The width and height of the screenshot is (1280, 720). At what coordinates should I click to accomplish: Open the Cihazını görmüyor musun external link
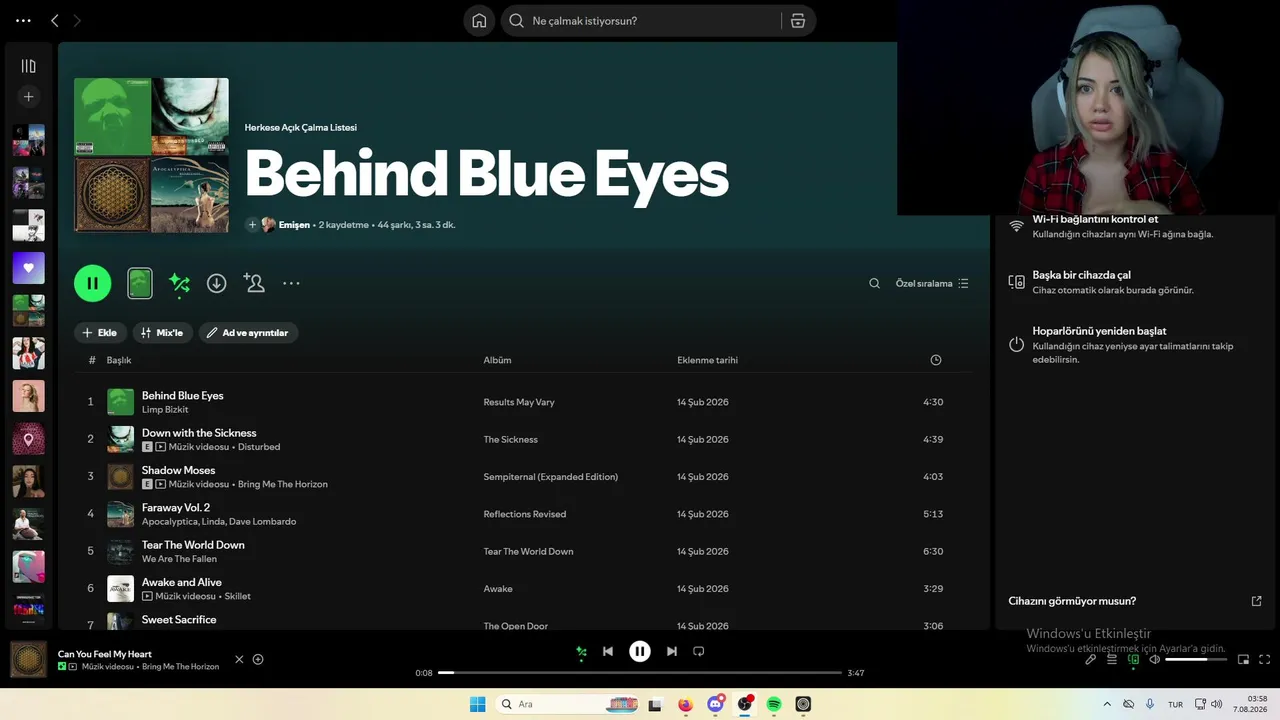(x=1257, y=601)
